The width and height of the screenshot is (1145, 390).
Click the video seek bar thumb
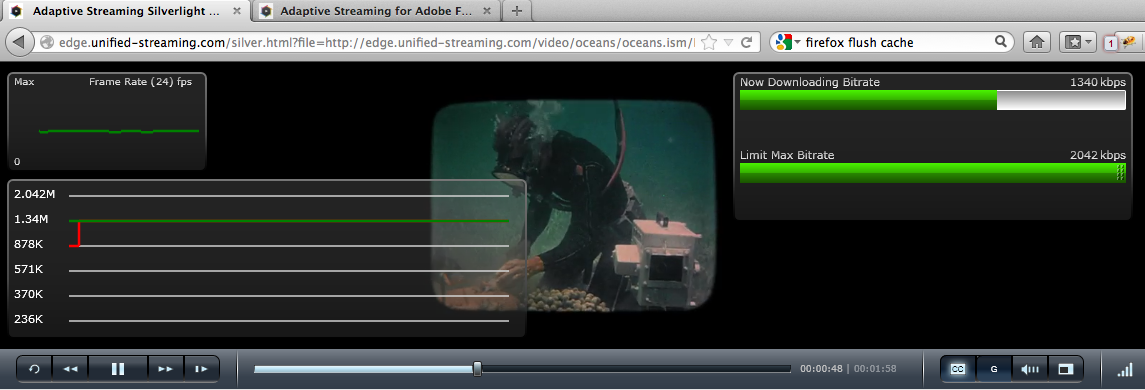(x=477, y=369)
